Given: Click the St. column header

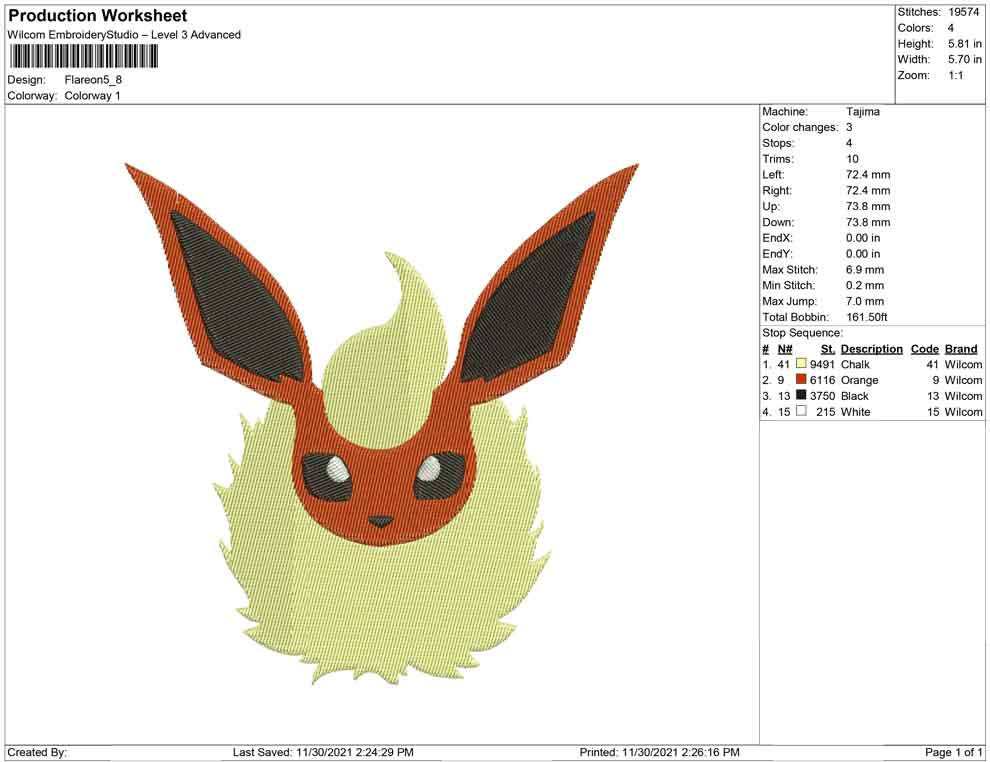Looking at the screenshot, I should coord(827,349).
